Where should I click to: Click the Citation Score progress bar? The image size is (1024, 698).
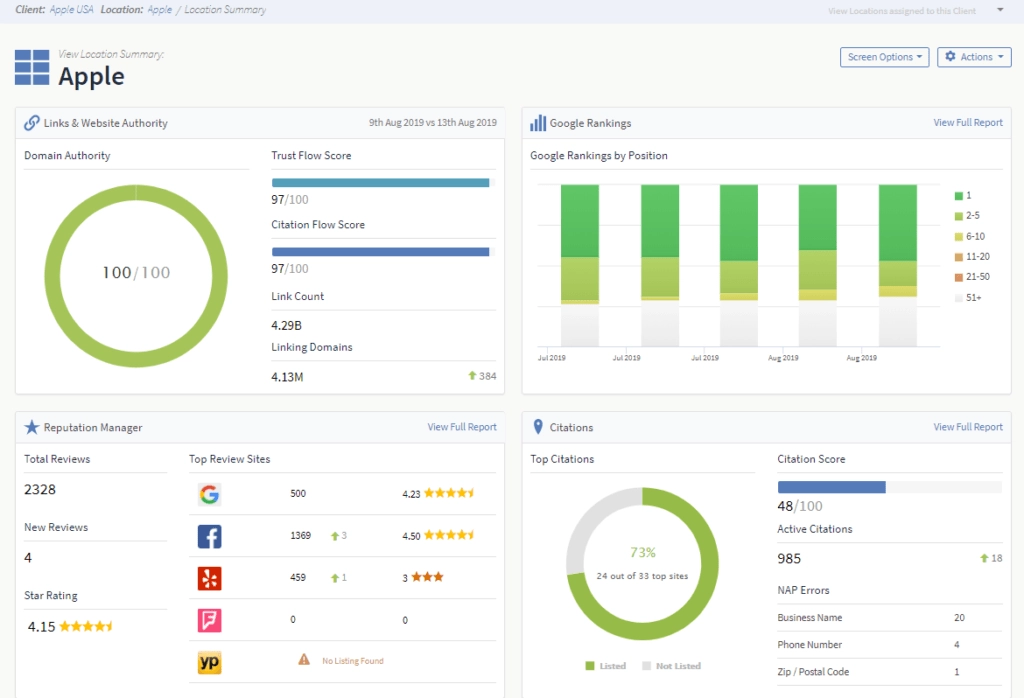click(x=889, y=487)
